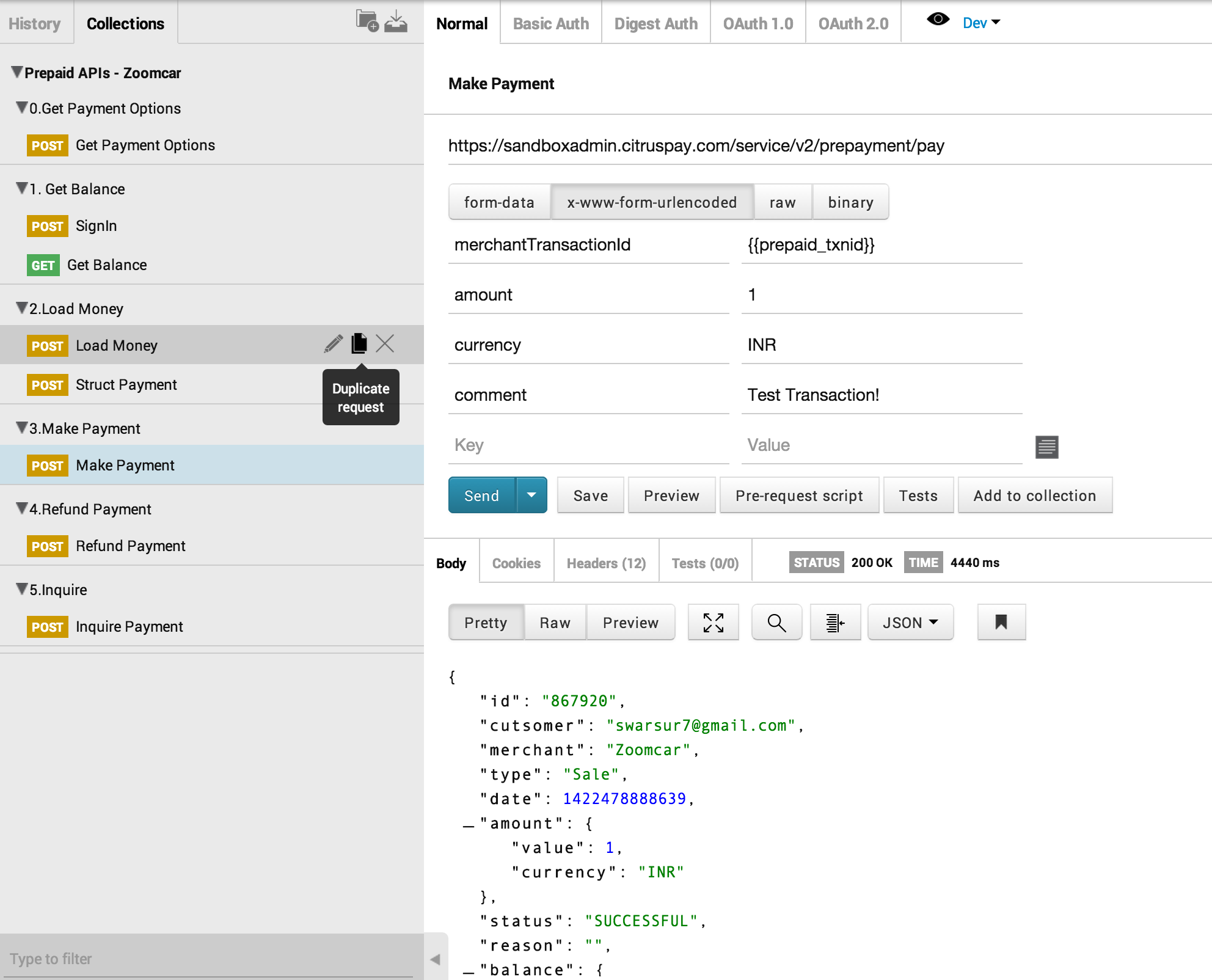Click the fullscreen response icon
1212x980 pixels.
713,623
